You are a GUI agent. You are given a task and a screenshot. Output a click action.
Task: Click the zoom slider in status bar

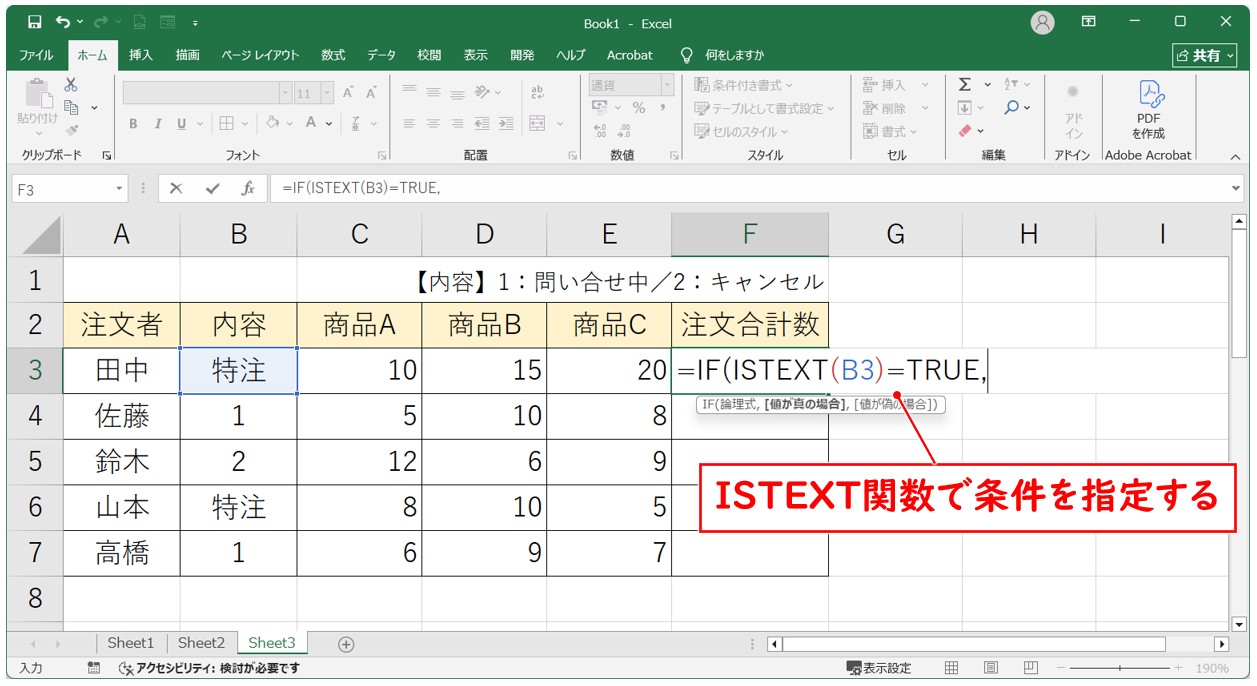[x=1119, y=667]
